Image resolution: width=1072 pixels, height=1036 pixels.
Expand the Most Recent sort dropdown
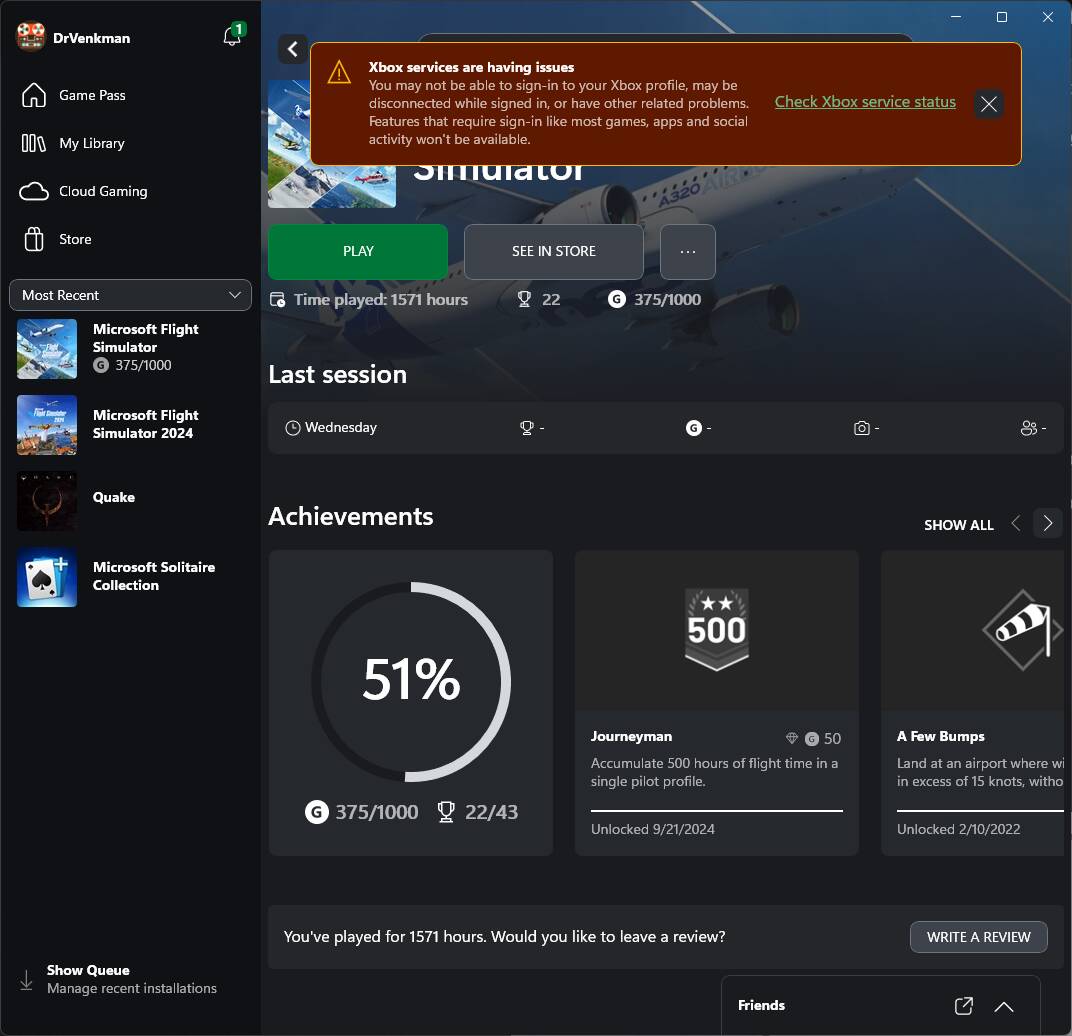pyautogui.click(x=130, y=295)
